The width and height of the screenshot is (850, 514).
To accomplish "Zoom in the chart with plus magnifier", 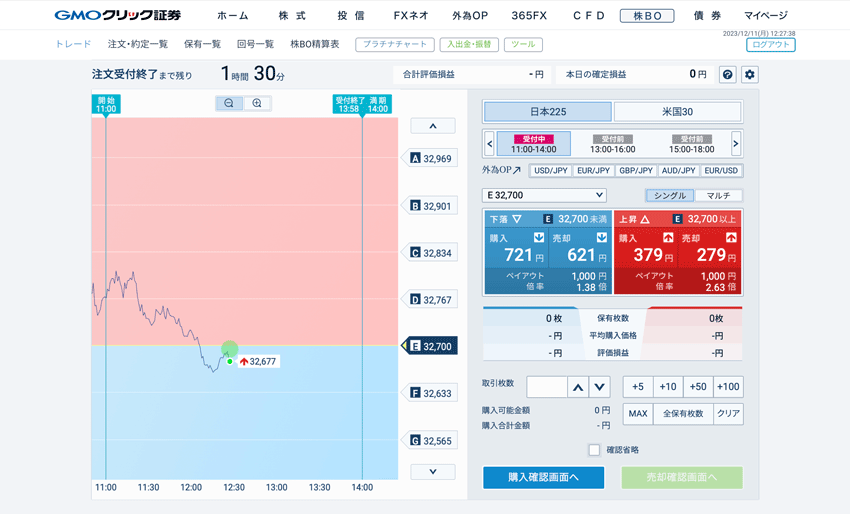I will 257,103.
